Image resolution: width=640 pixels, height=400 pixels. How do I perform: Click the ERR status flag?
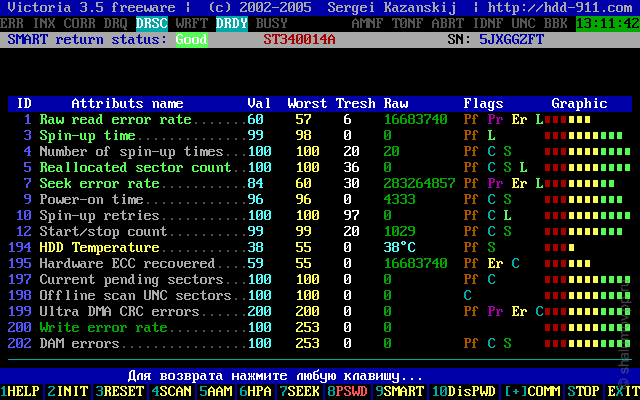pyautogui.click(x=12, y=24)
